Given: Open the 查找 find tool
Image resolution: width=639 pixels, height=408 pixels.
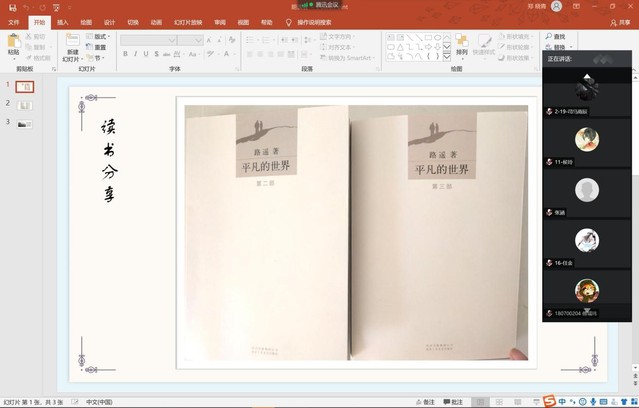Looking at the screenshot, I should (x=556, y=36).
